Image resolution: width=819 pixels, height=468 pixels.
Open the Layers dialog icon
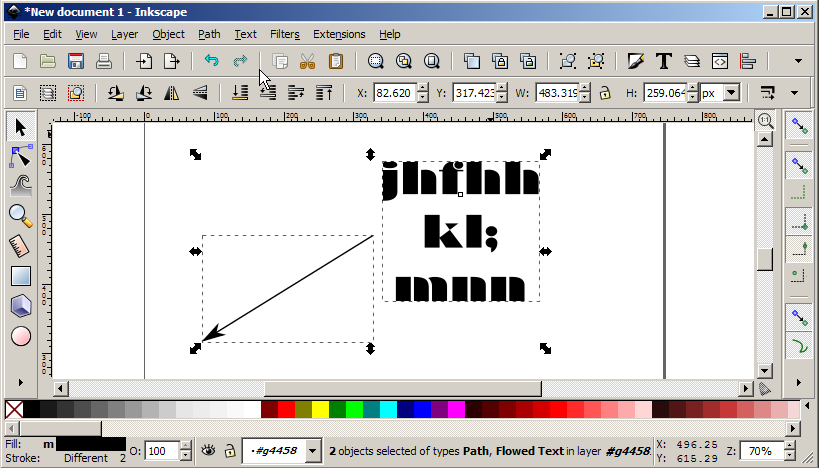click(x=692, y=61)
